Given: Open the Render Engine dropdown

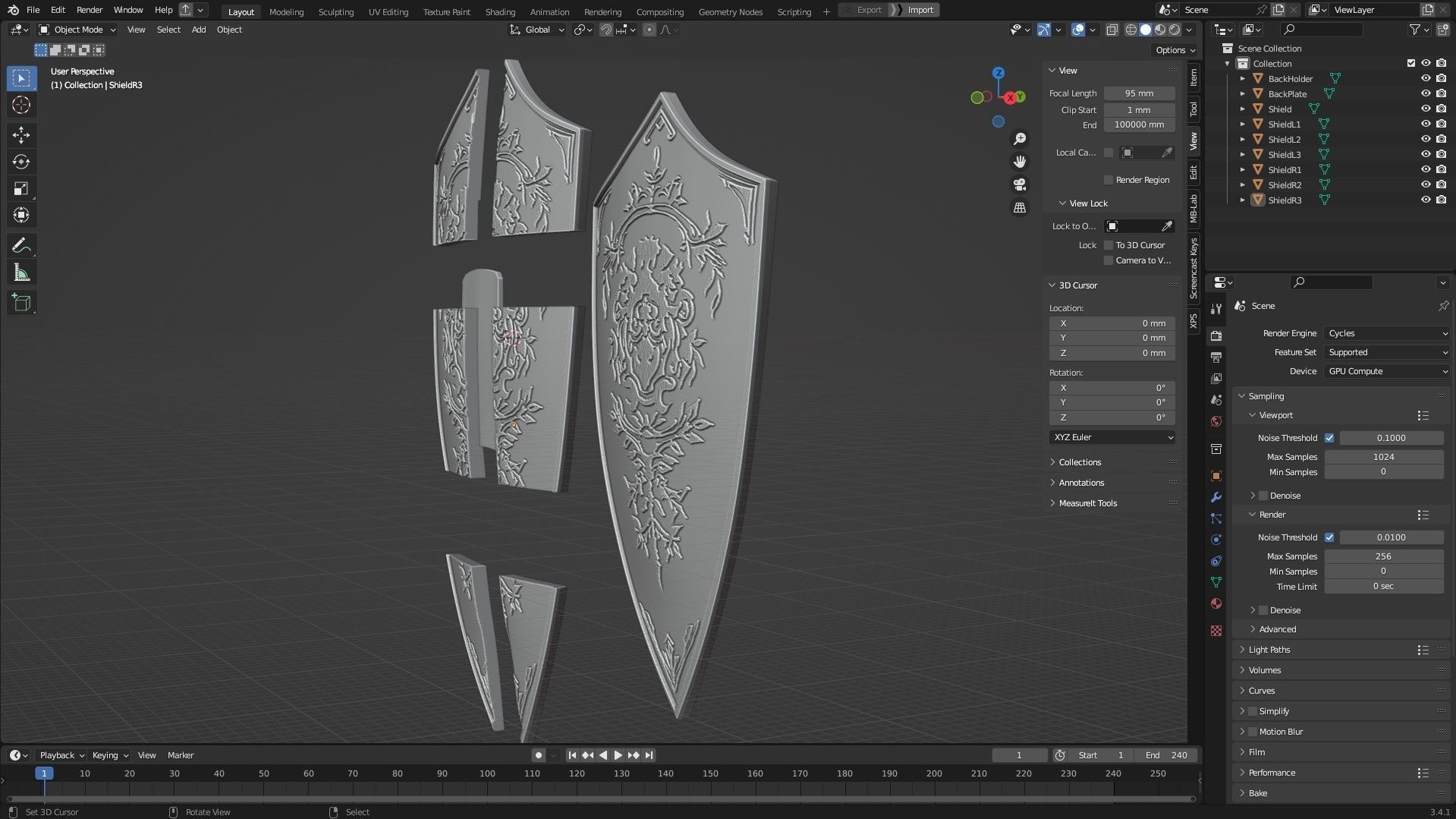Looking at the screenshot, I should (1387, 333).
